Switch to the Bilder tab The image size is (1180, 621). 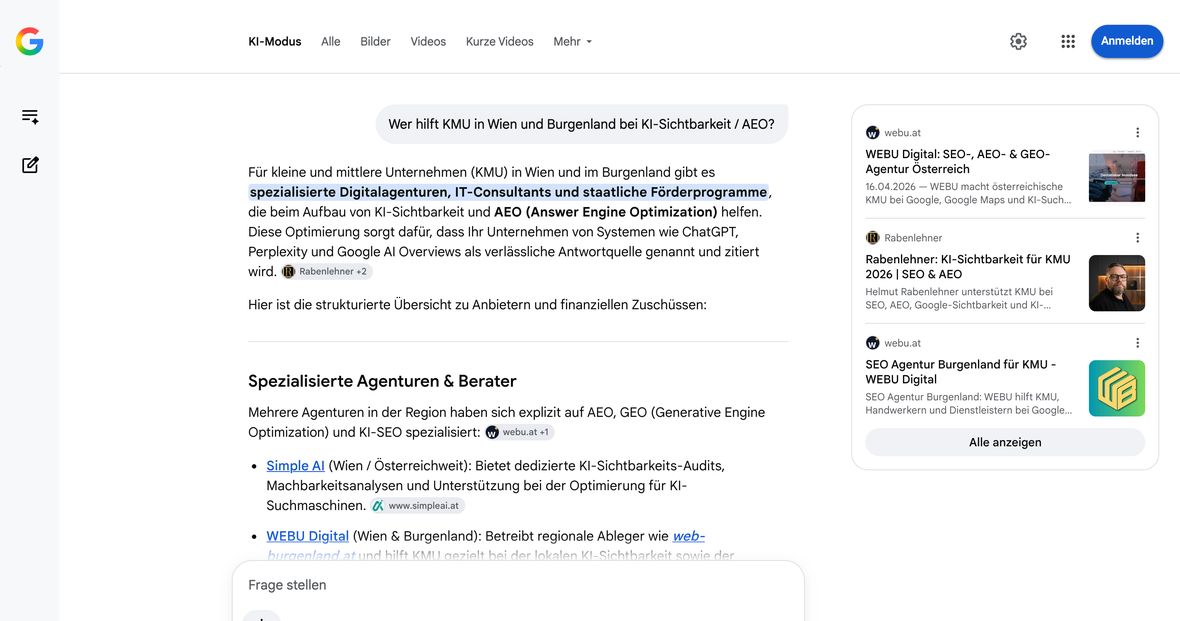(375, 41)
